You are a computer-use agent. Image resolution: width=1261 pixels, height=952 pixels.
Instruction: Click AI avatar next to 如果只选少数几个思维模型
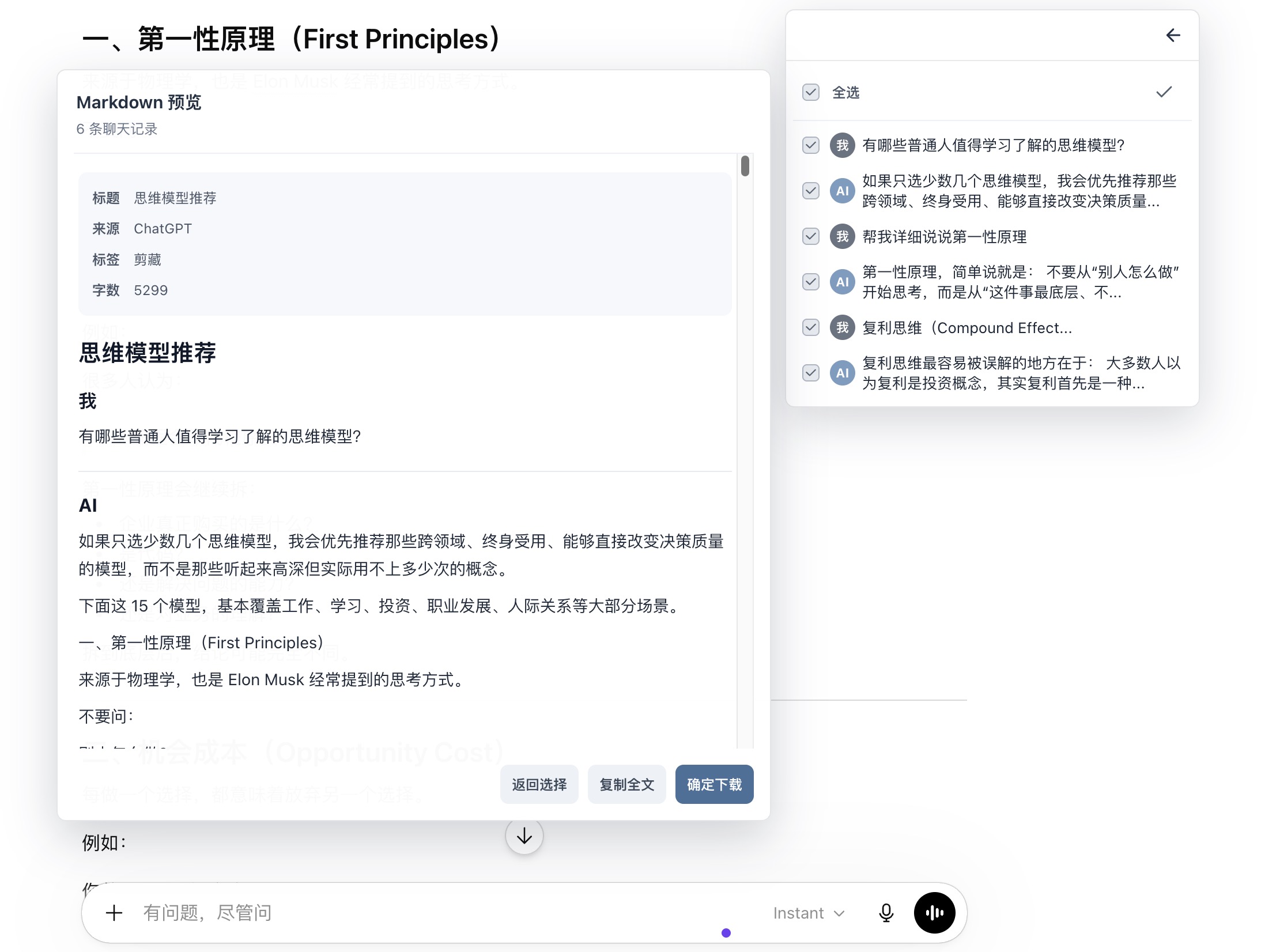click(x=842, y=191)
